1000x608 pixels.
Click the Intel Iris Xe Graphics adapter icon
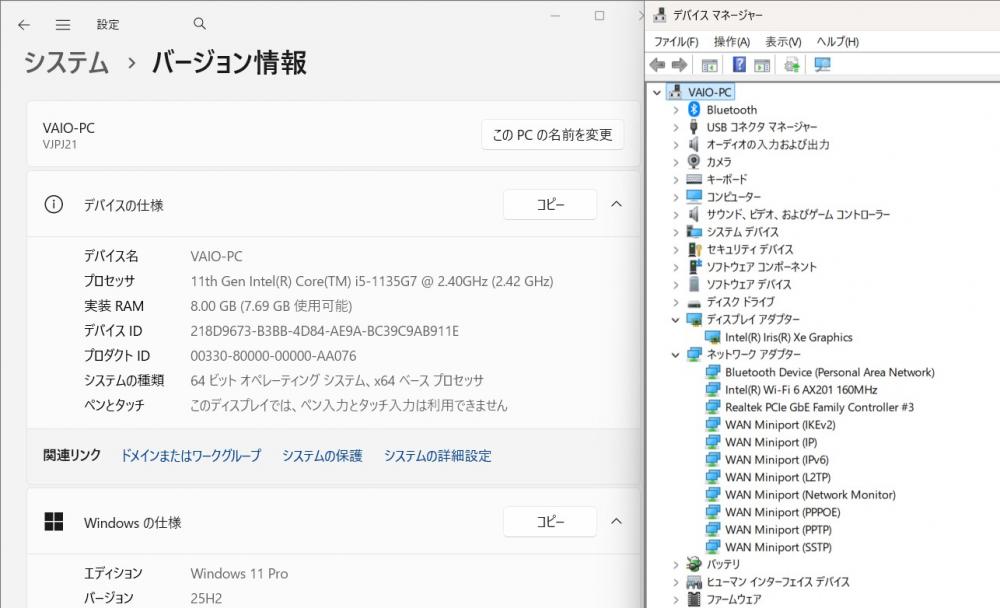712,337
